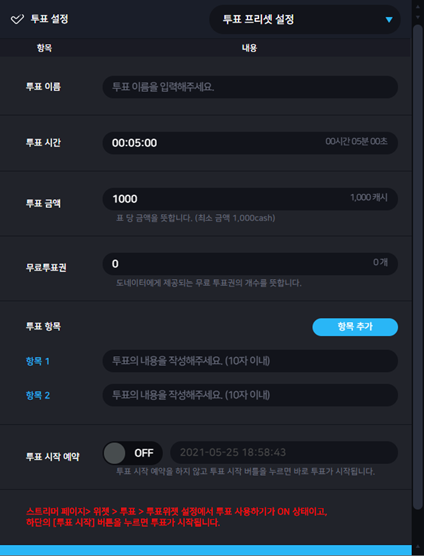Click the small arrow below the scrollbar's top arrow
This screenshot has height=556, width=424.
pyautogui.click(x=417, y=17)
